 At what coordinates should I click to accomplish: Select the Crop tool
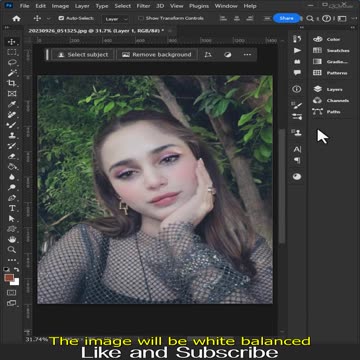tap(12, 83)
